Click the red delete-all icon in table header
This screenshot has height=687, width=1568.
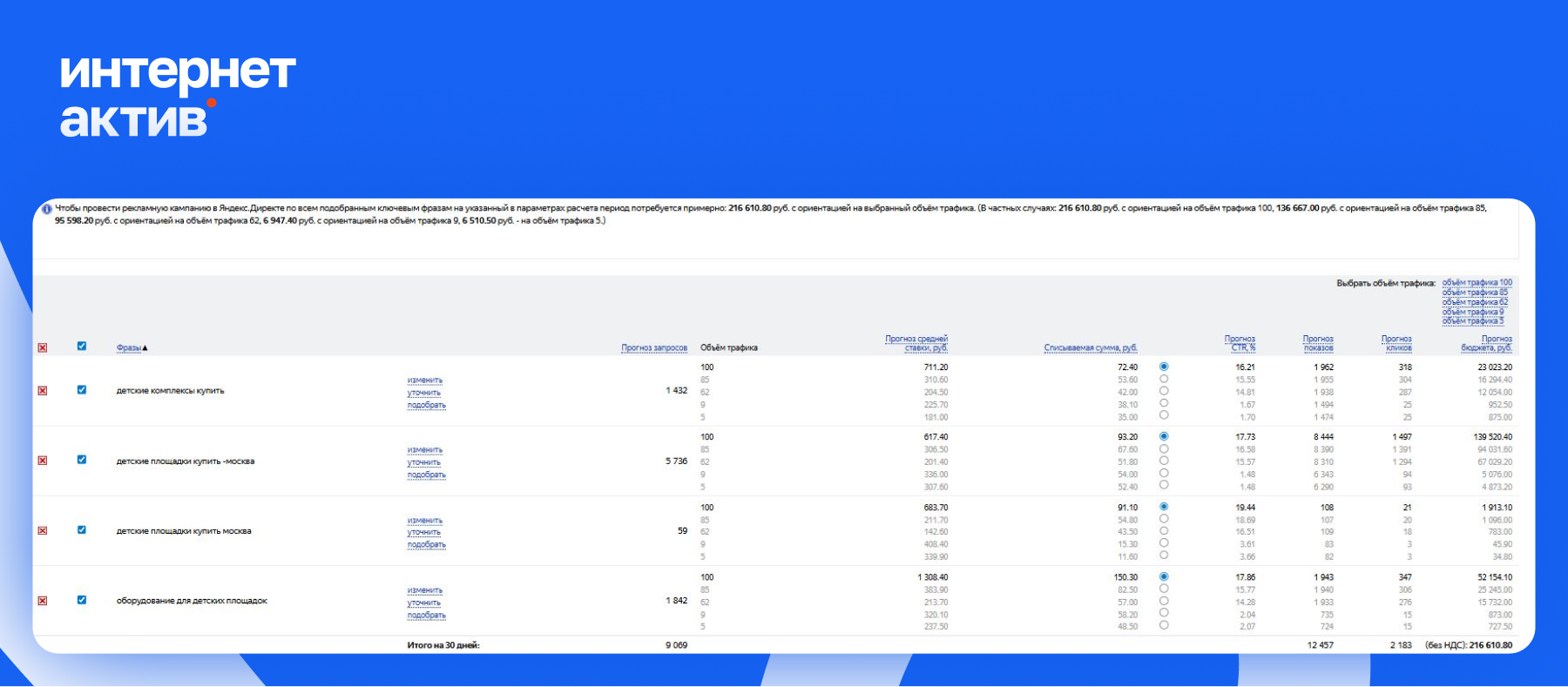[x=42, y=348]
